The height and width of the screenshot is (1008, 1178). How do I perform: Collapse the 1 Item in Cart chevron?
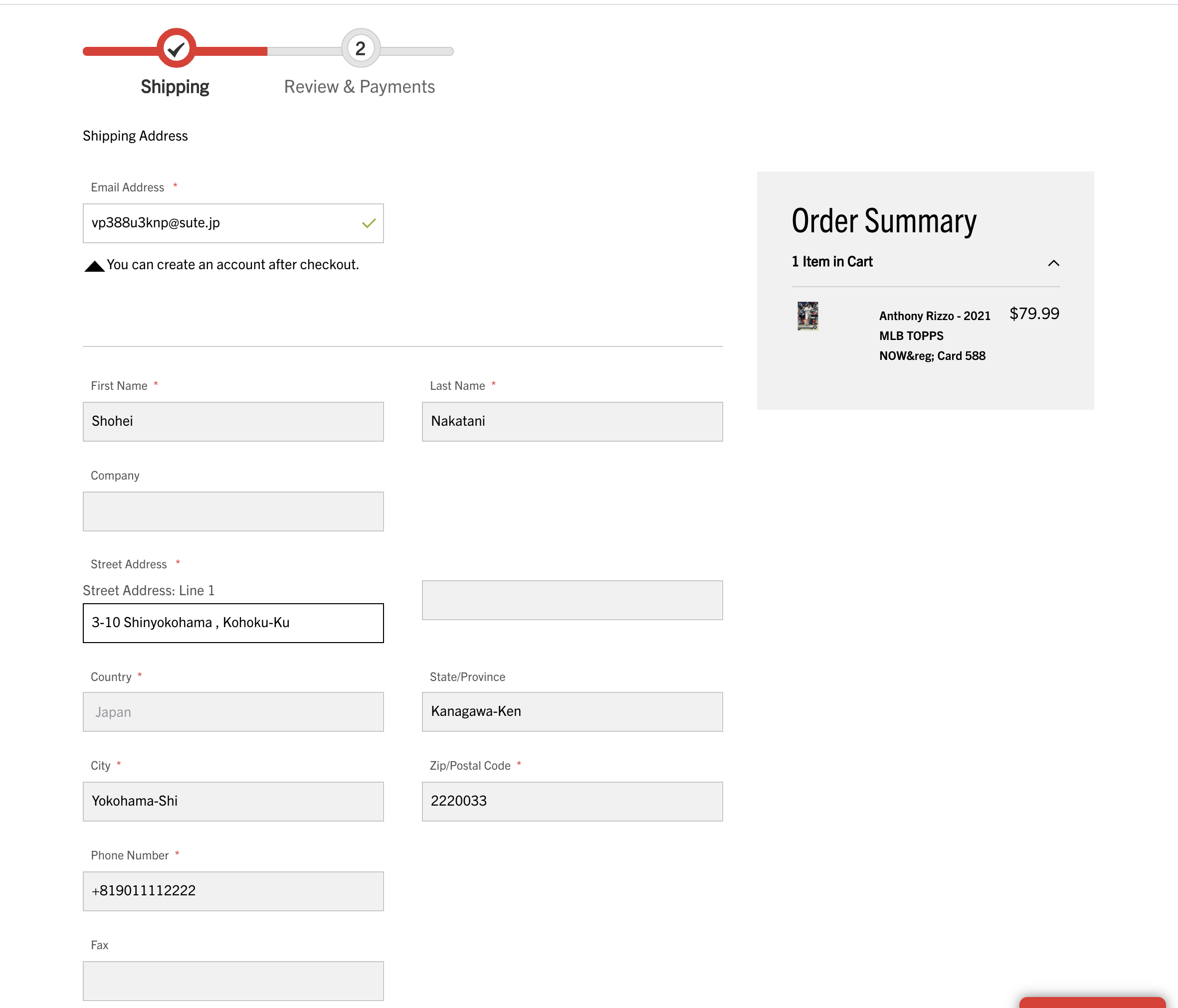pos(1053,263)
